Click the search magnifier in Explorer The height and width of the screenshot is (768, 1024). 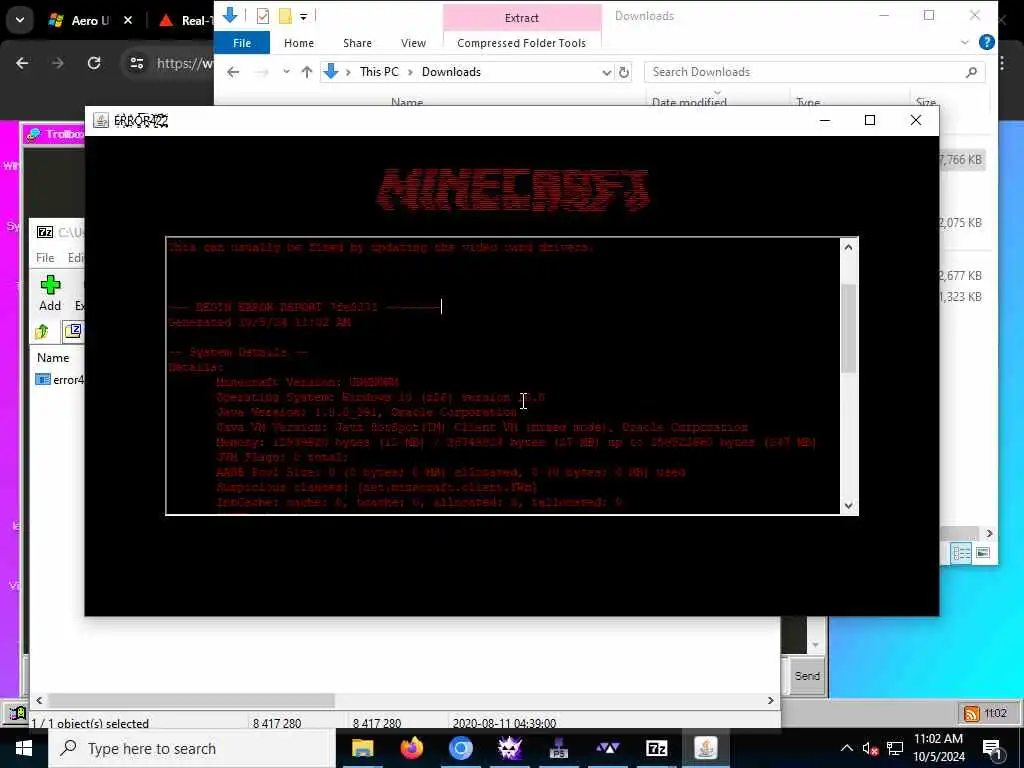971,72
